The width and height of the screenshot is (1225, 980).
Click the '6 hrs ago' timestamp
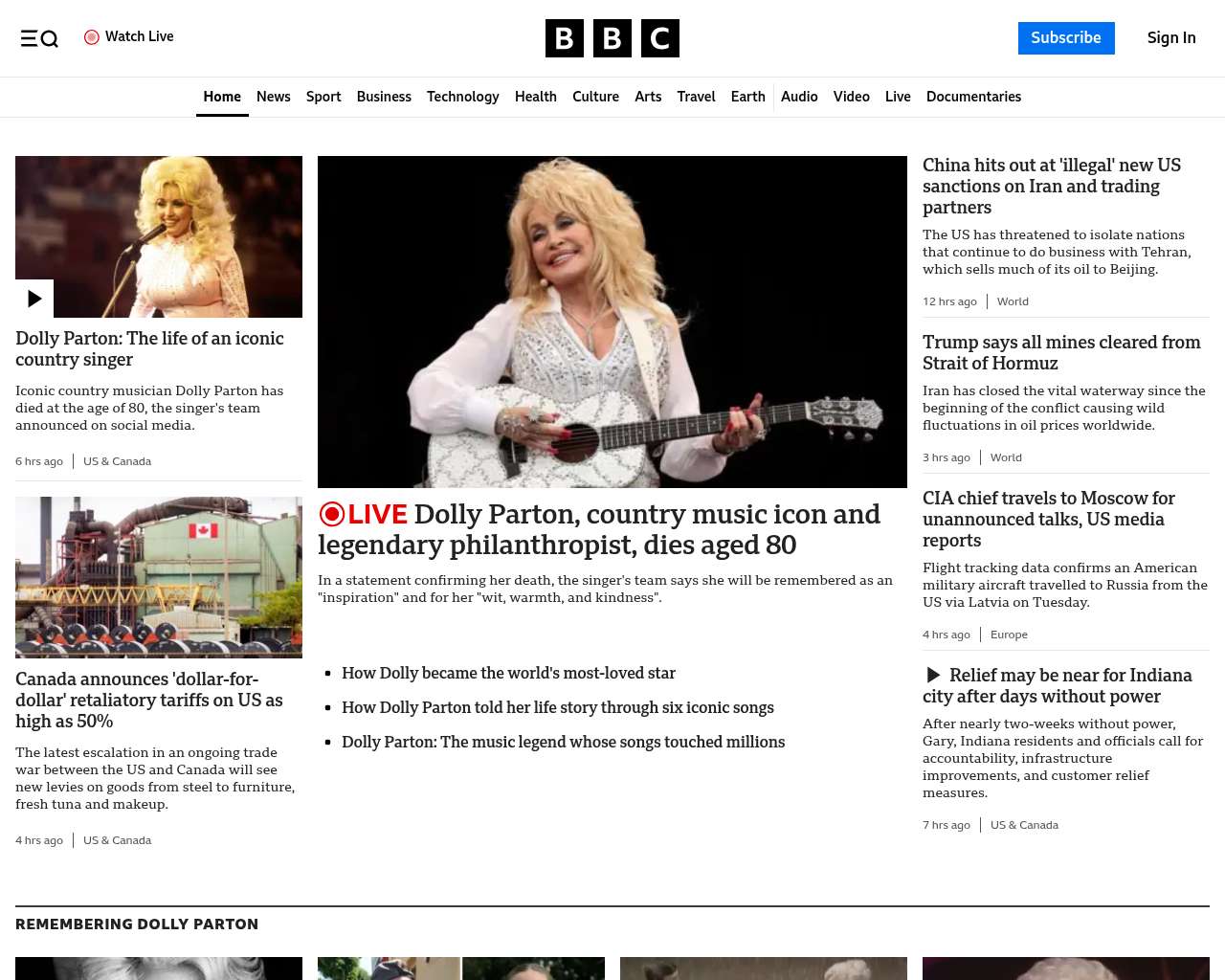39,461
